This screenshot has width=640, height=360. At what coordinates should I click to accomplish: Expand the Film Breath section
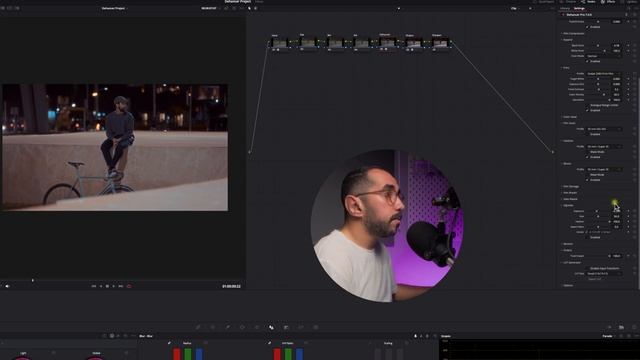[x=570, y=193]
